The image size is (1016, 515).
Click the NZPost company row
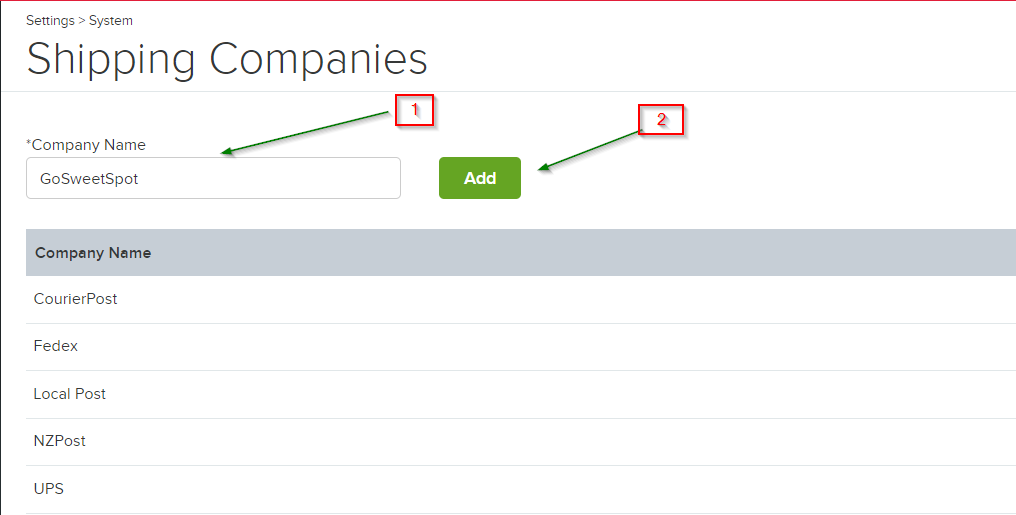pyautogui.click(x=60, y=441)
